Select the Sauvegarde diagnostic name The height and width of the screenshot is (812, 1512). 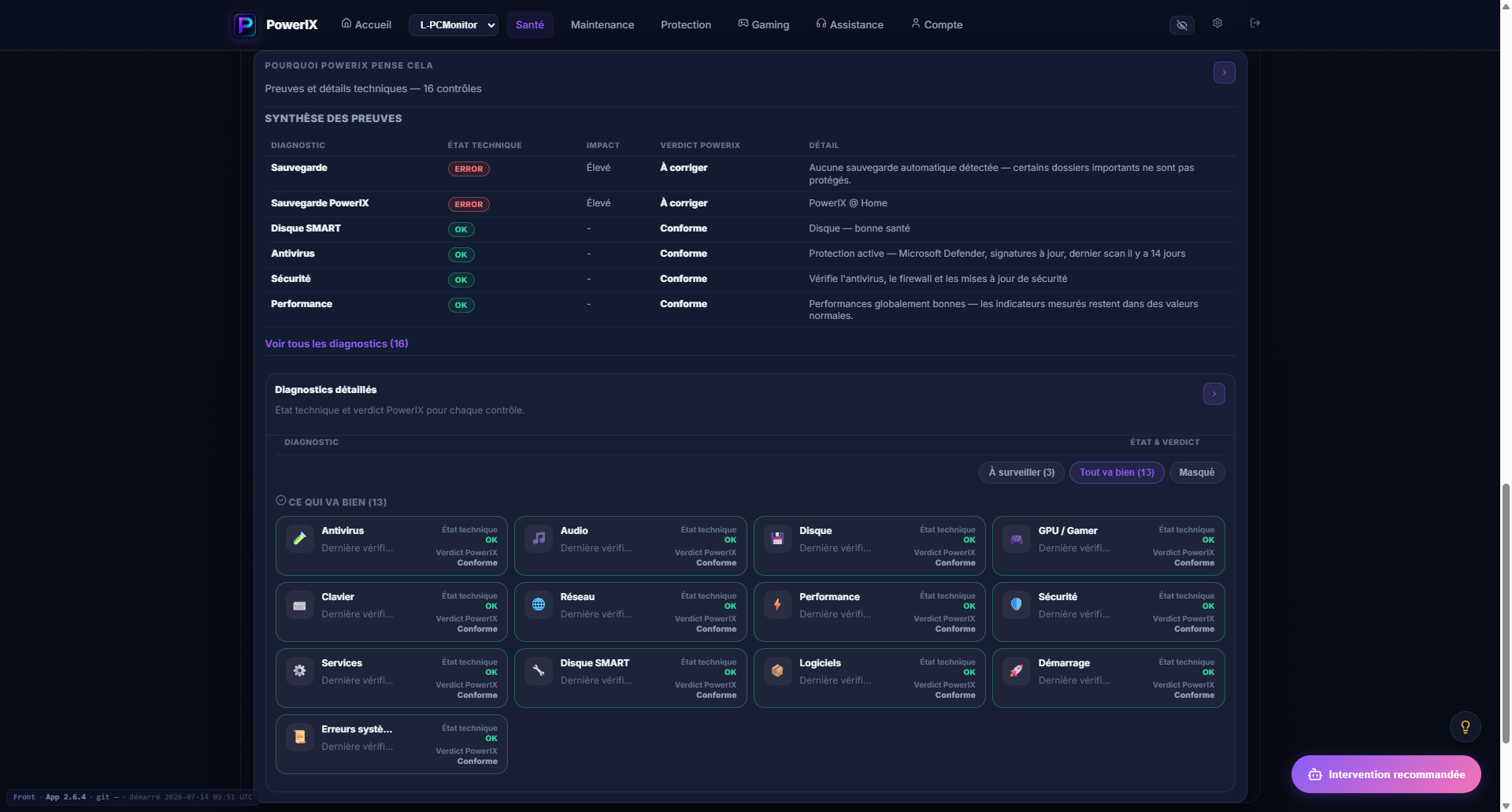[x=299, y=168]
